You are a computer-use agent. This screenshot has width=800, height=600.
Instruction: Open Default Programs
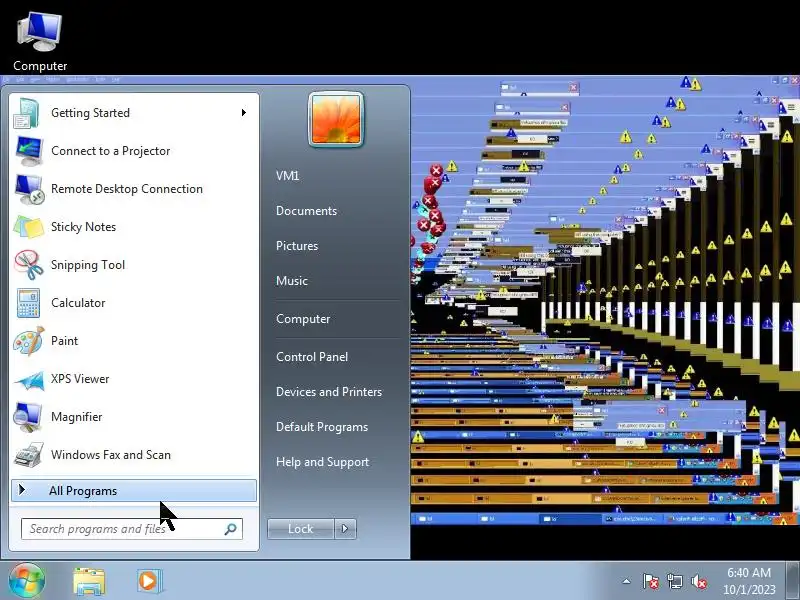(x=322, y=427)
